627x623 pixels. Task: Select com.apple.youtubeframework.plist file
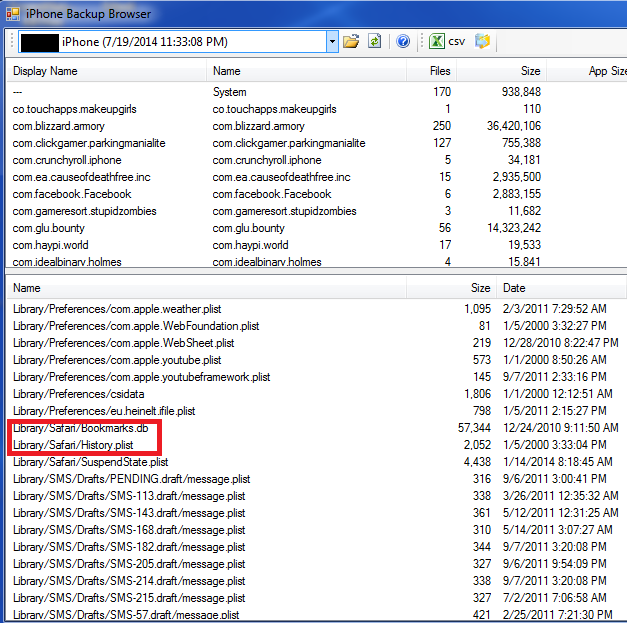[317, 377]
